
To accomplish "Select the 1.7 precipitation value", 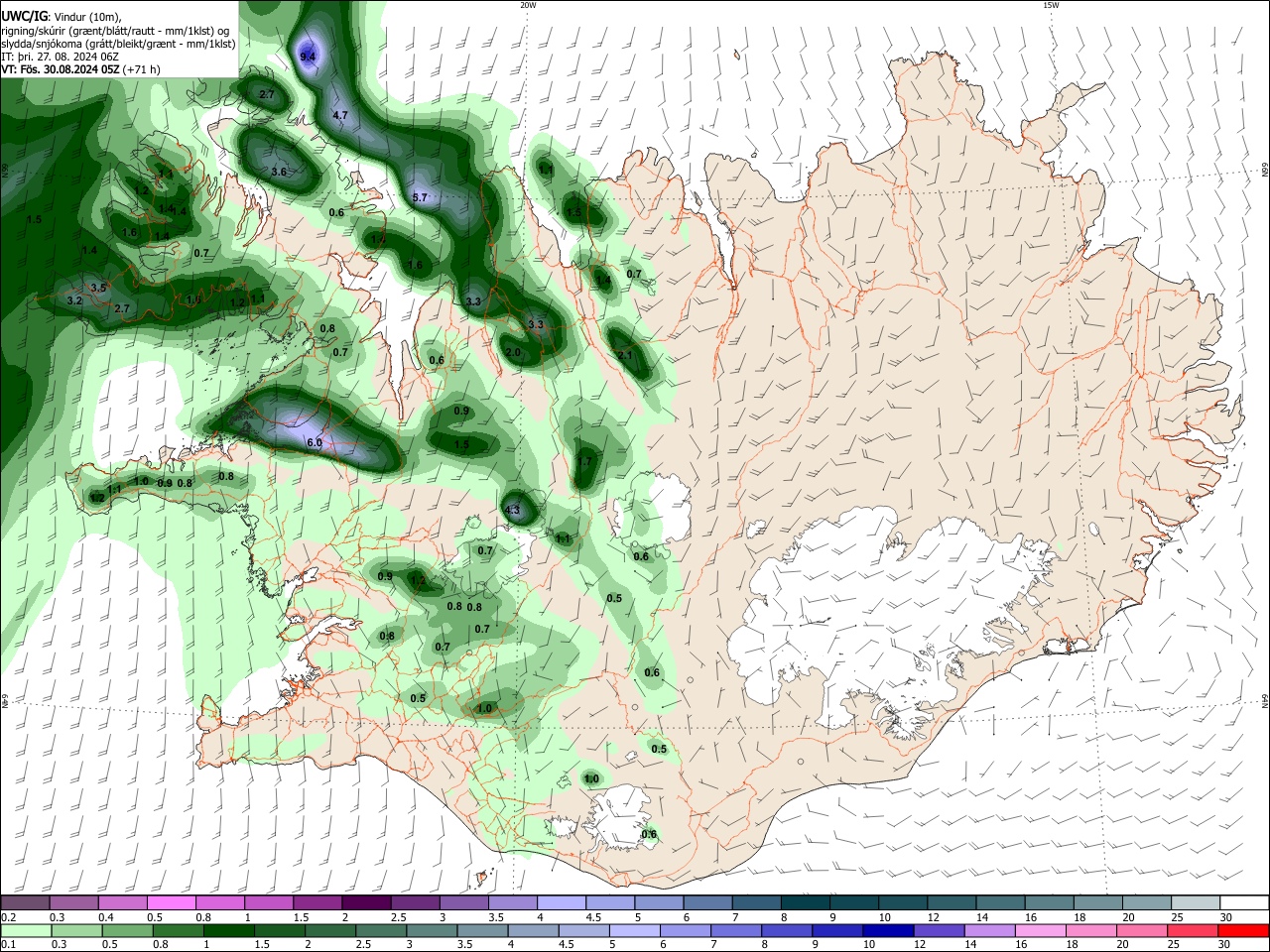I will (584, 461).
